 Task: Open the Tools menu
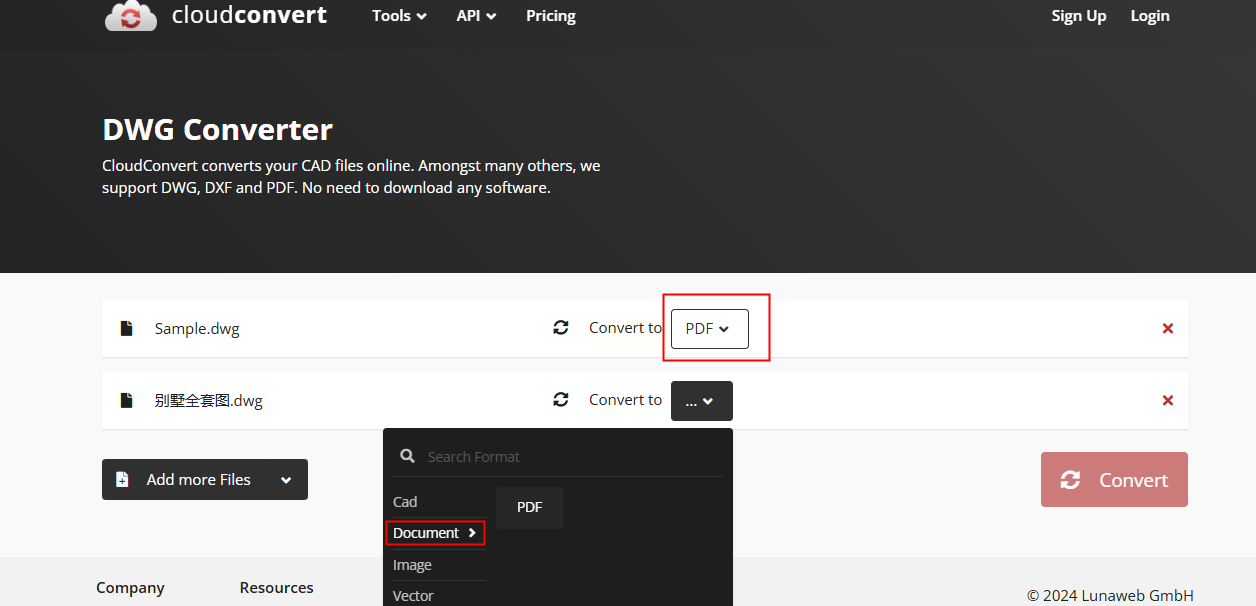click(399, 16)
